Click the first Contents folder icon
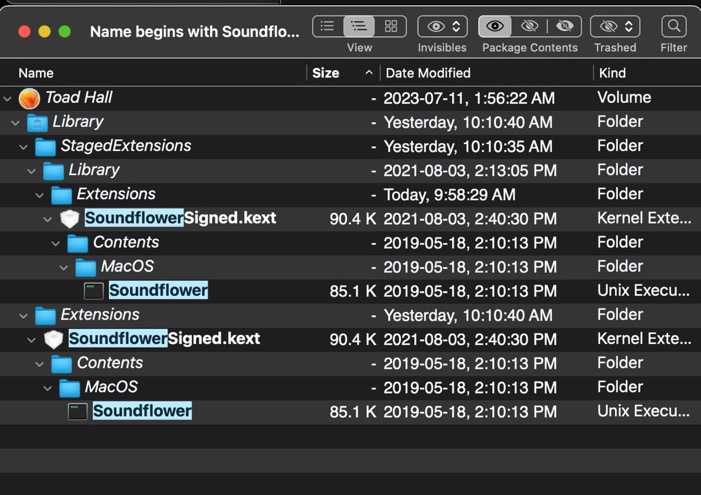 coord(77,244)
